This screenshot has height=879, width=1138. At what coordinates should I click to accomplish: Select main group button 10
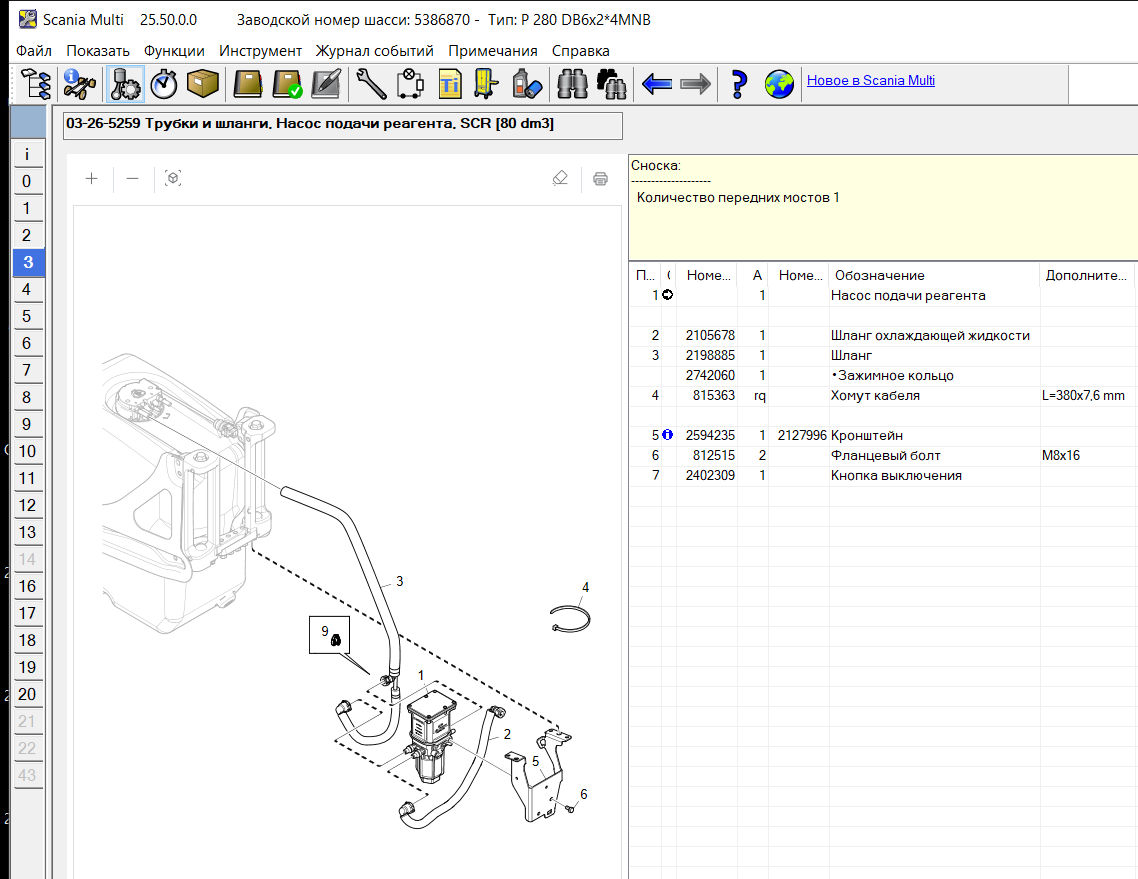coord(28,451)
